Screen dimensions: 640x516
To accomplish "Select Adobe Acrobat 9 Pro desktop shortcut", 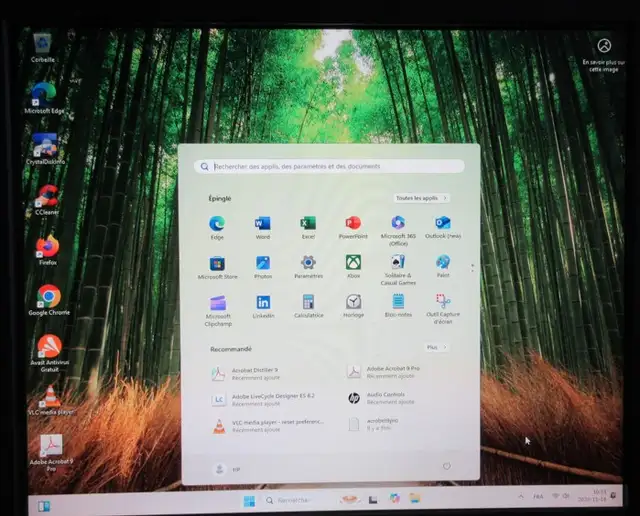I will (51, 453).
